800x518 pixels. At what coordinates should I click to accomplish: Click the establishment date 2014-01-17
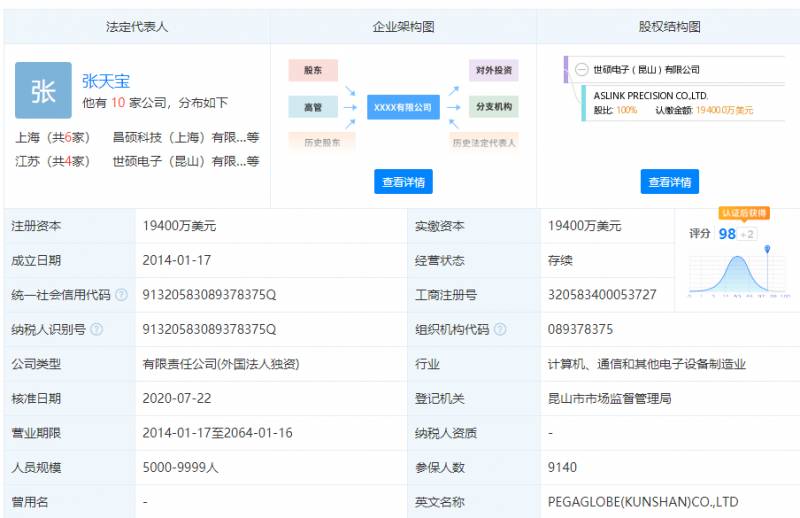177,260
